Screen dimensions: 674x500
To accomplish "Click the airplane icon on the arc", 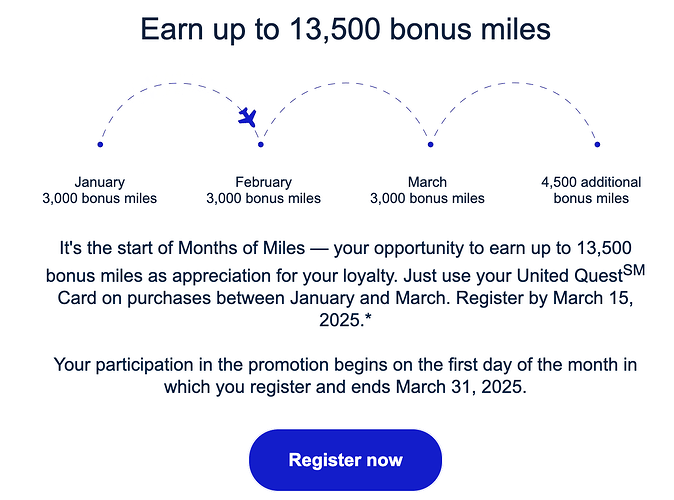I will point(248,117).
